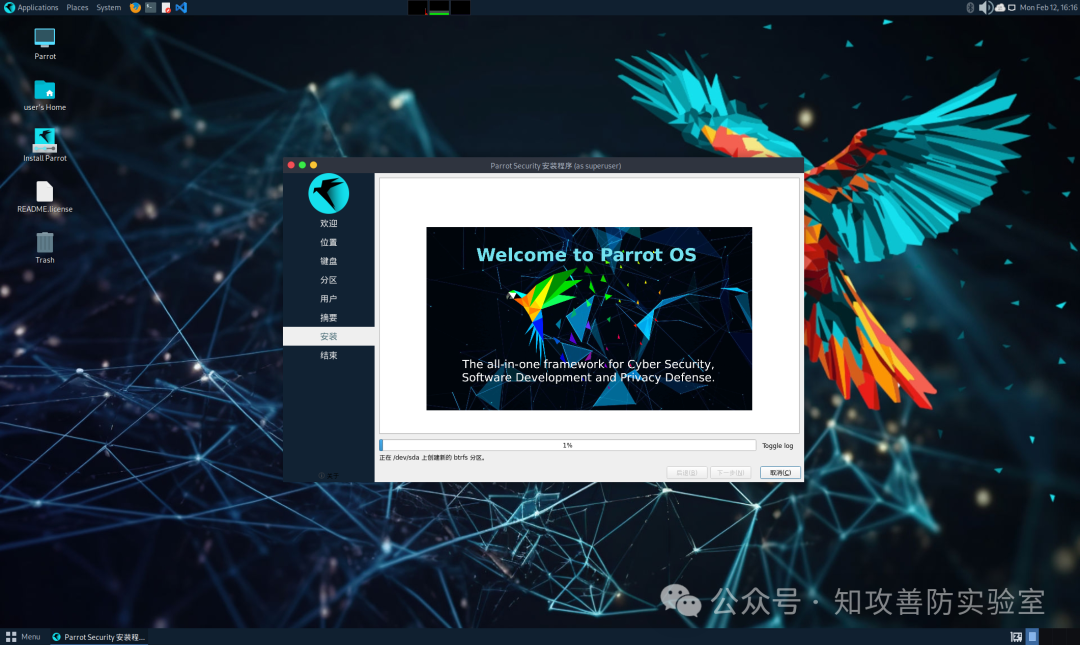
Task: Open the Places menu
Action: [x=77, y=6]
